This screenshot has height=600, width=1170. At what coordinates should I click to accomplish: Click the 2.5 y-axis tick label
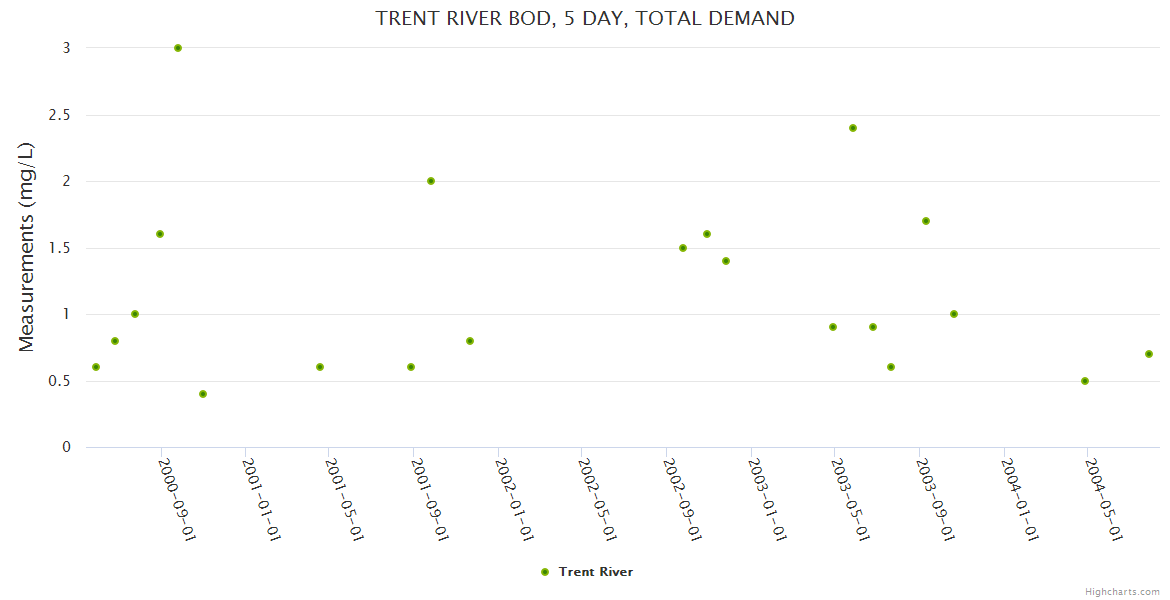[x=60, y=115]
